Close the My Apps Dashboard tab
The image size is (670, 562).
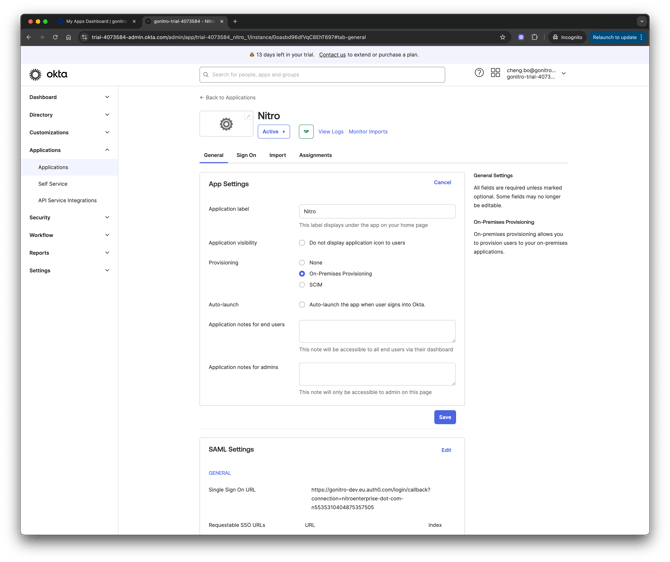[134, 21]
